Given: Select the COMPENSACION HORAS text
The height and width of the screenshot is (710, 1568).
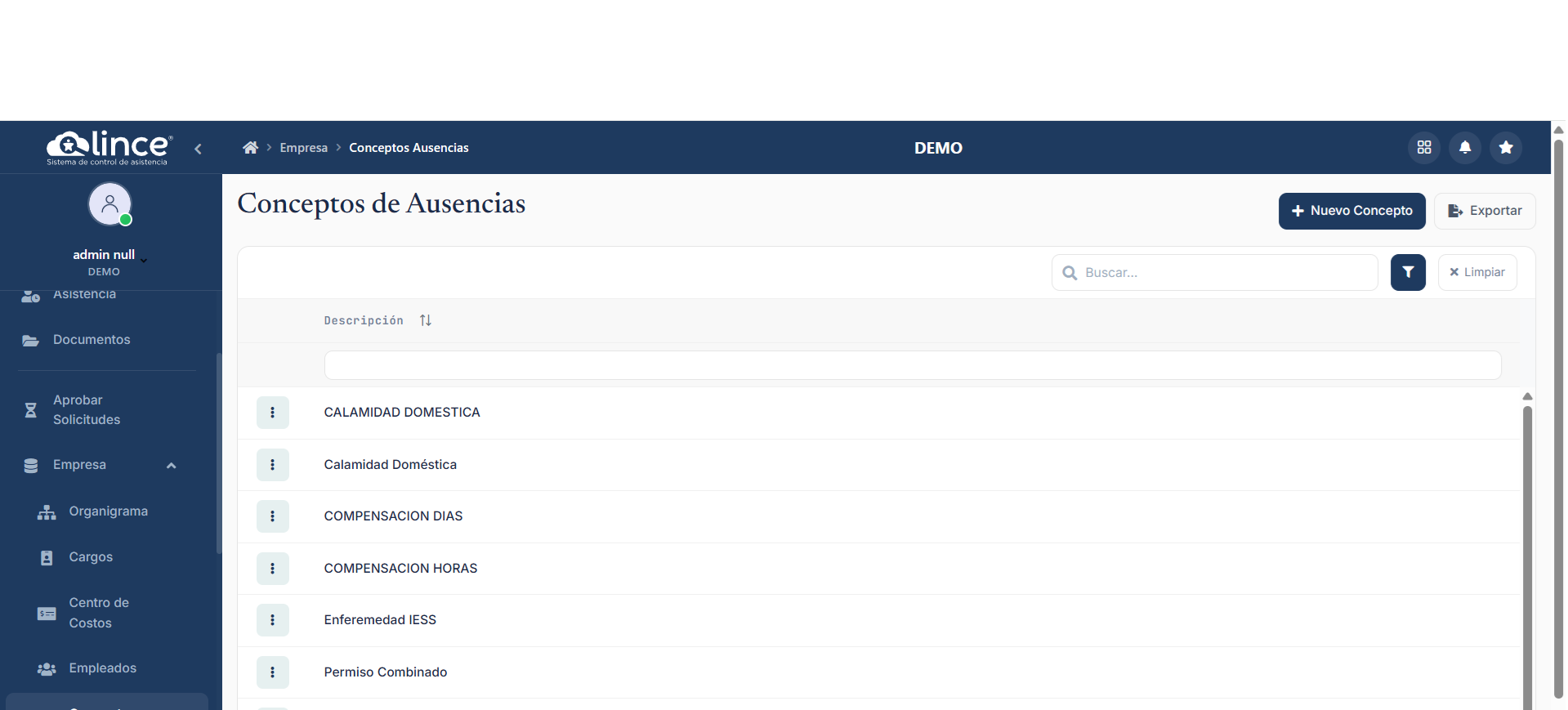Looking at the screenshot, I should (x=400, y=569).
